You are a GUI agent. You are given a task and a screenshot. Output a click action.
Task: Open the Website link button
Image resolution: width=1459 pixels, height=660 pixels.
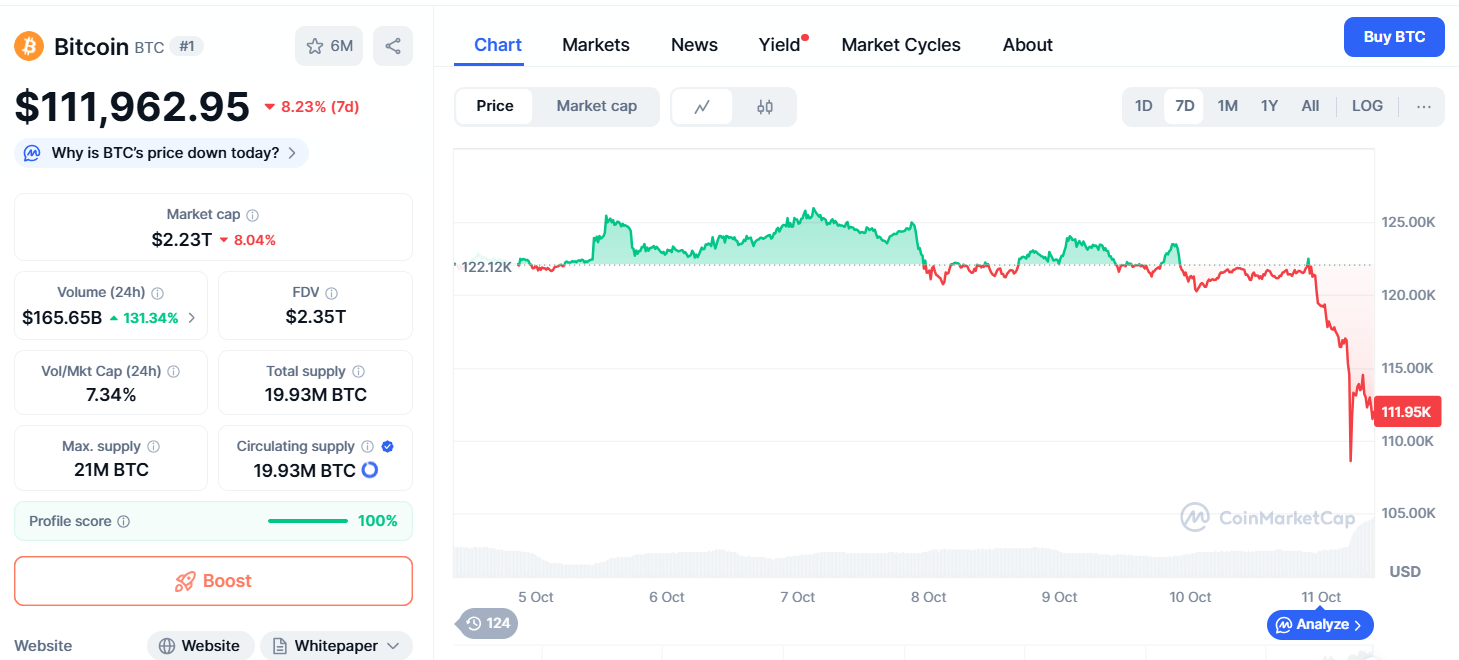click(200, 646)
